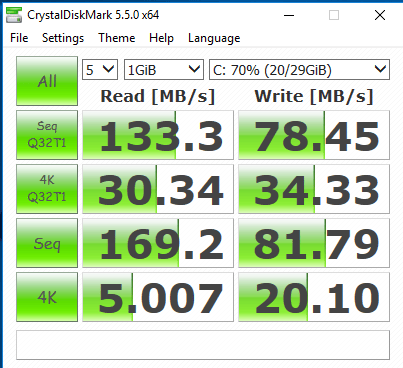Run all benchmarks with the All button
This screenshot has height=368, width=403.
click(47, 81)
